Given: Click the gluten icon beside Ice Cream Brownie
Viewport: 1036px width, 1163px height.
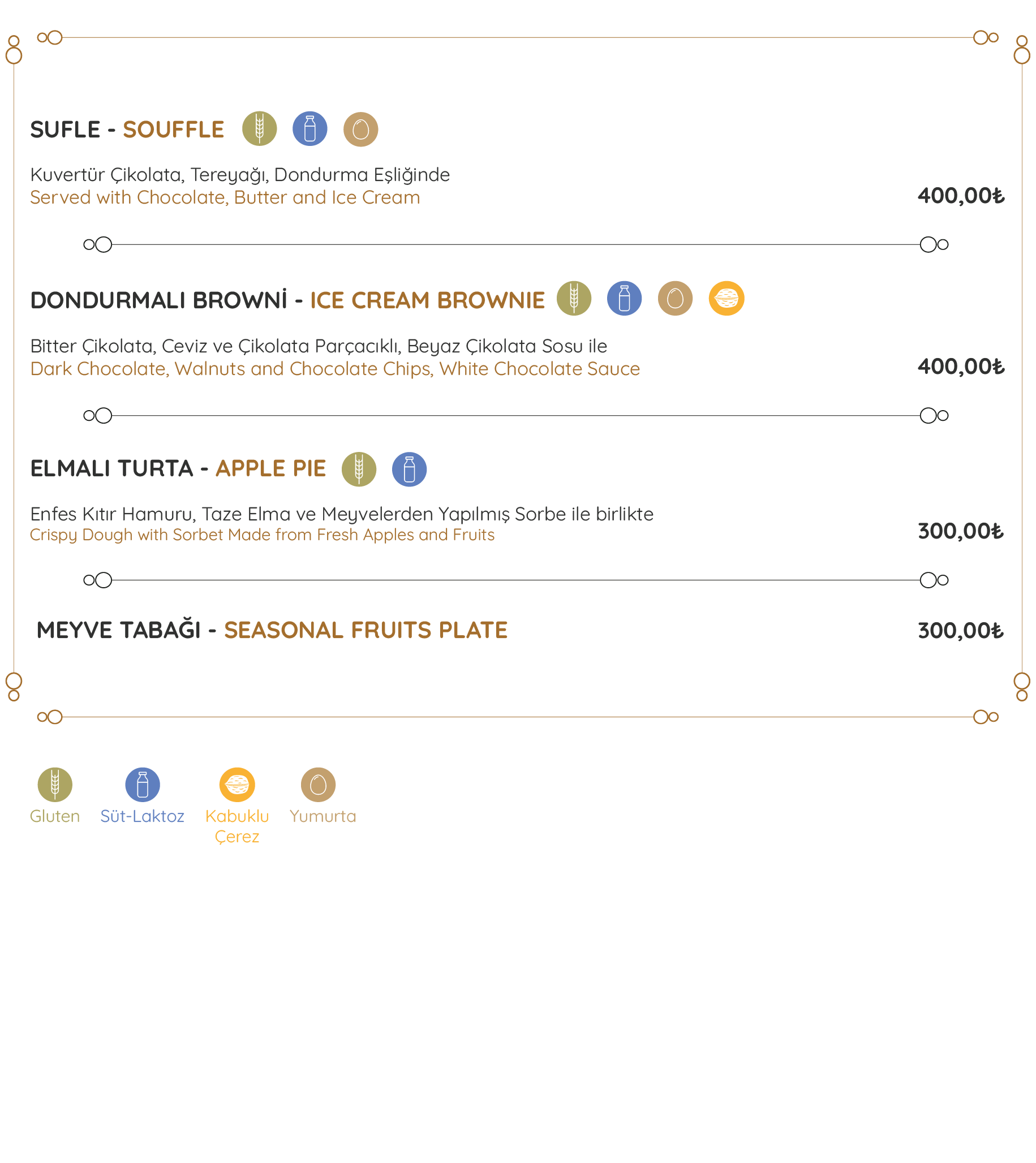Looking at the screenshot, I should click(x=574, y=298).
